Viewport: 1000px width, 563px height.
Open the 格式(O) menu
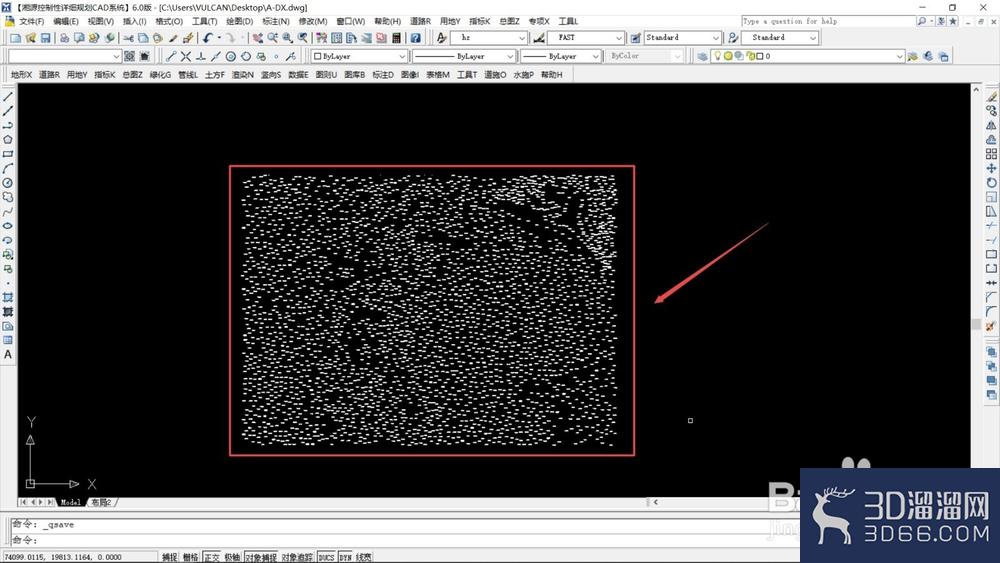[x=169, y=21]
